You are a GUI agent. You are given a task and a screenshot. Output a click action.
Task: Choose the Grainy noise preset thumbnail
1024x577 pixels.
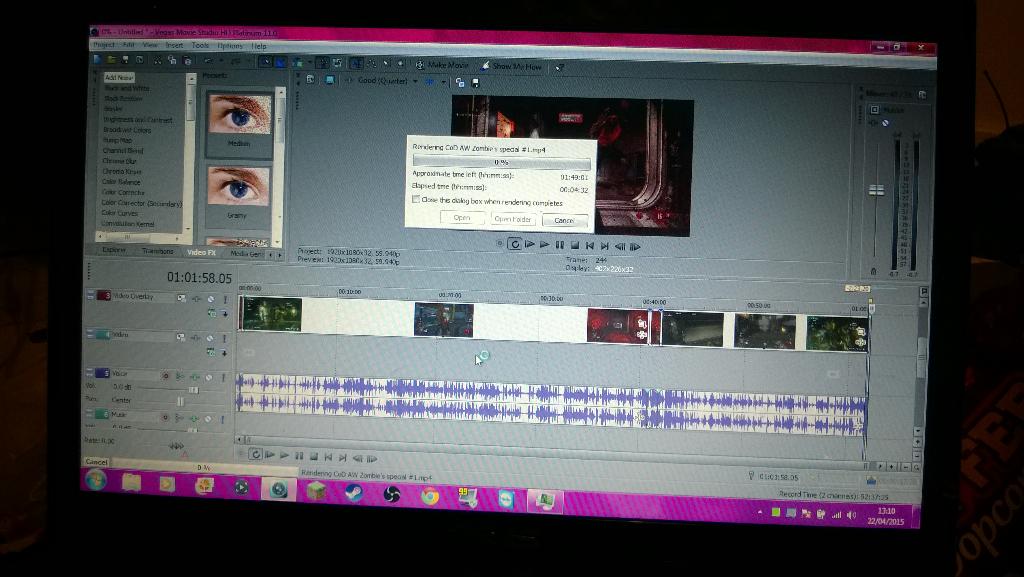238,186
